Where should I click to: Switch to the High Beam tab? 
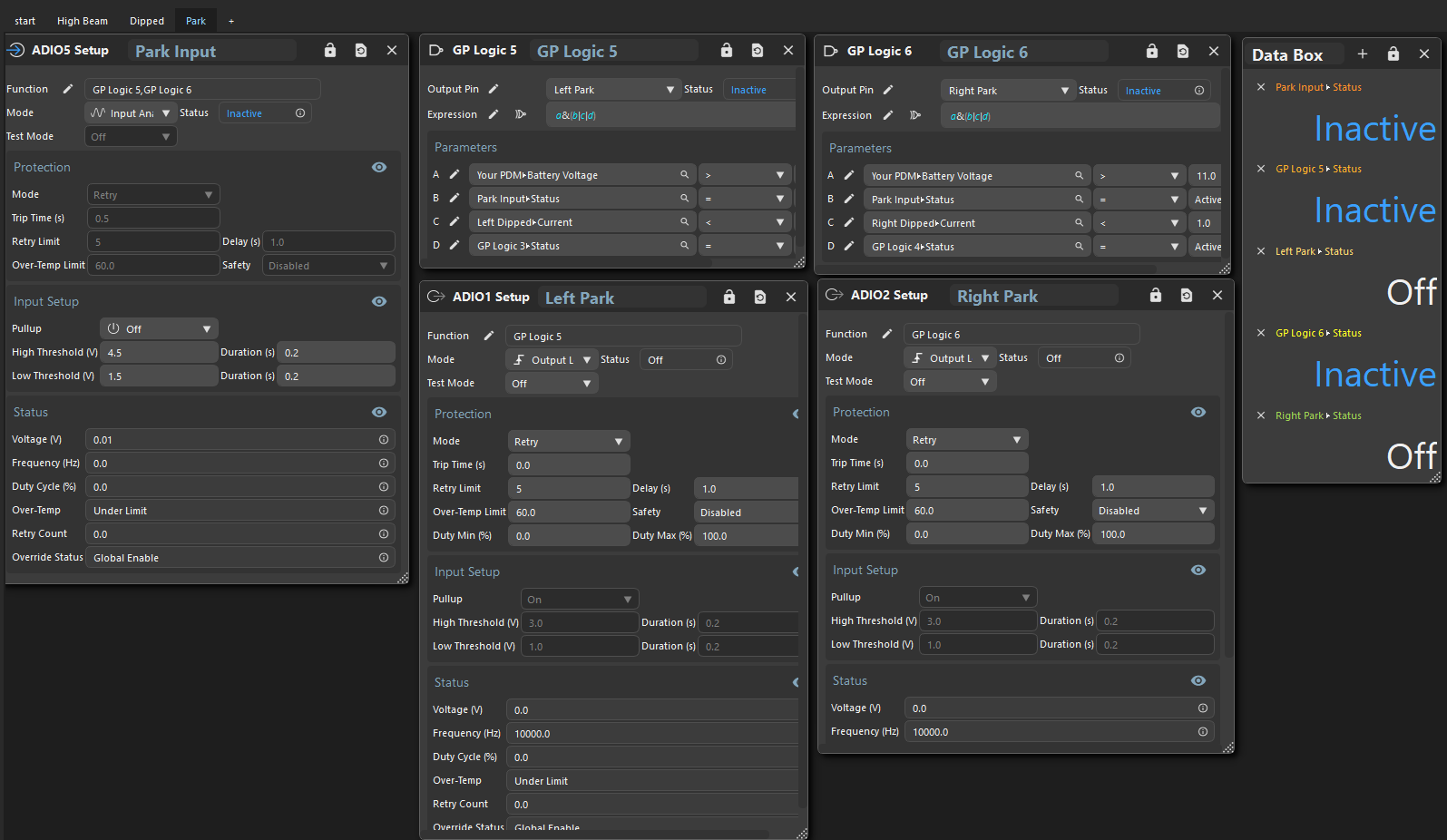83,21
